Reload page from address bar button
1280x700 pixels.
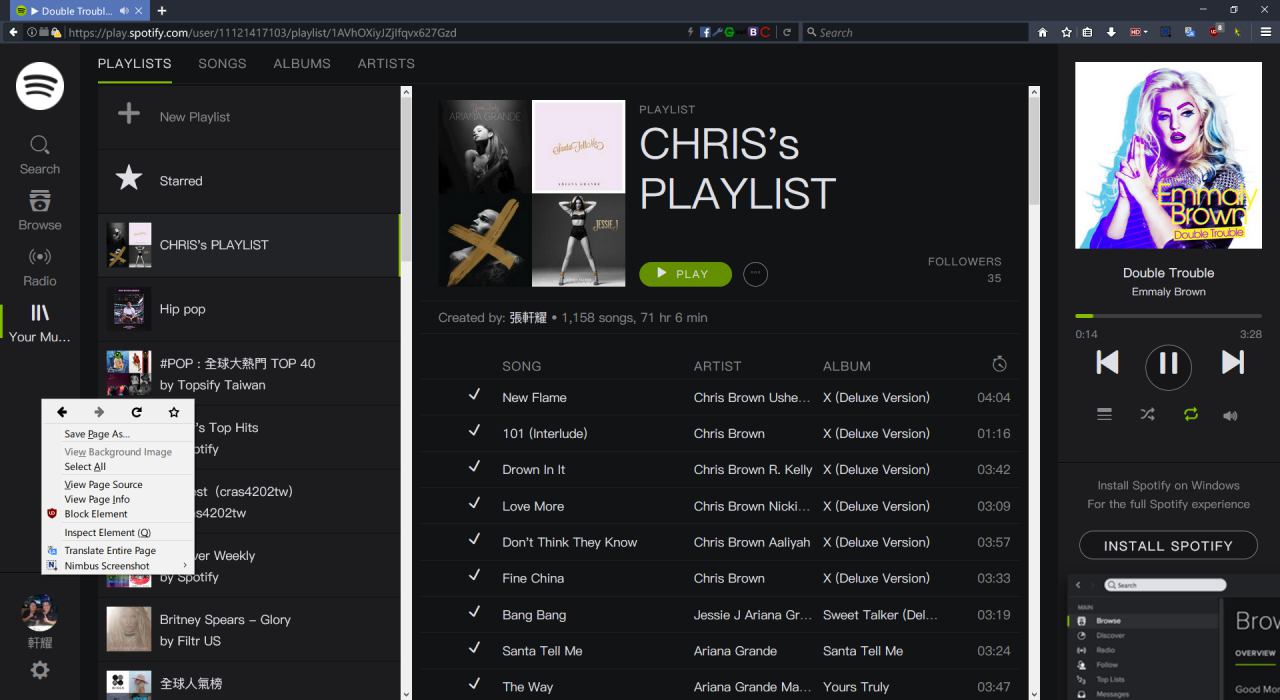787,32
